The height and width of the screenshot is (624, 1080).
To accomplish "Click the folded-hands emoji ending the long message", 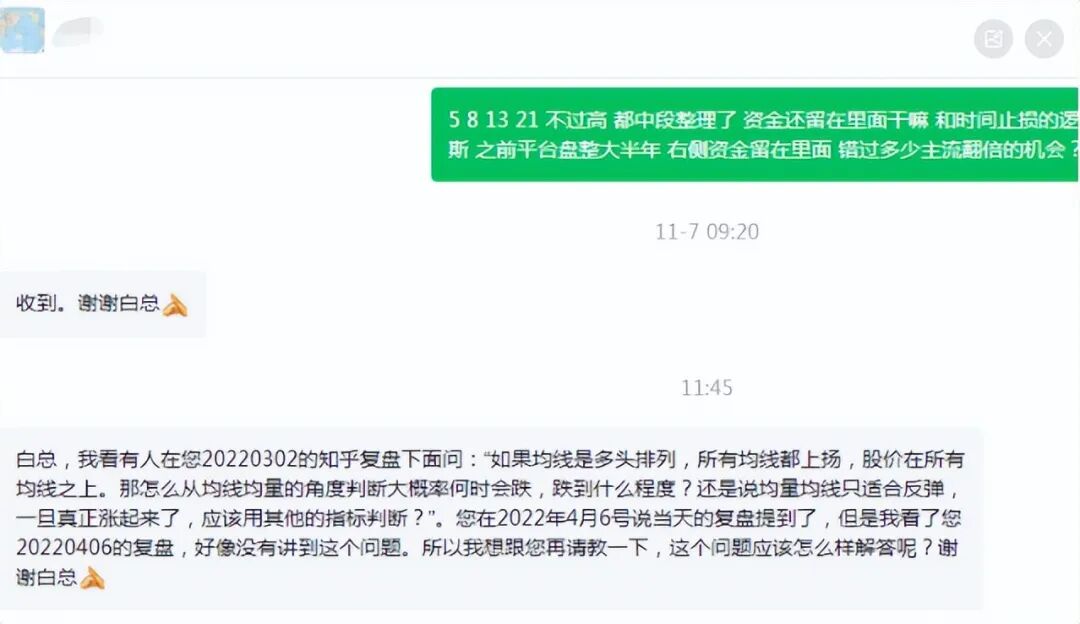I will click(x=92, y=578).
